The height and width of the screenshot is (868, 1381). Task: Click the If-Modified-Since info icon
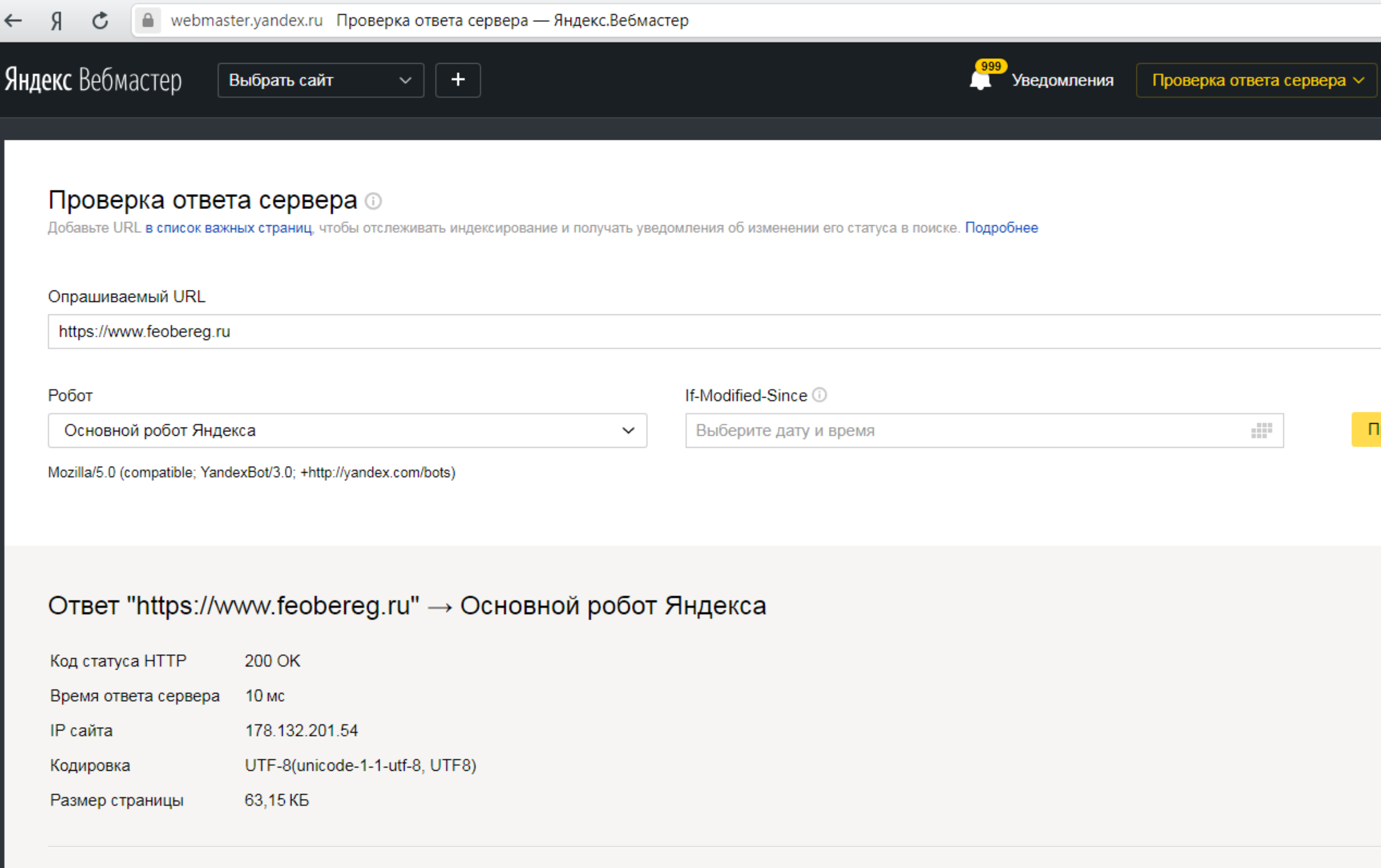click(820, 395)
